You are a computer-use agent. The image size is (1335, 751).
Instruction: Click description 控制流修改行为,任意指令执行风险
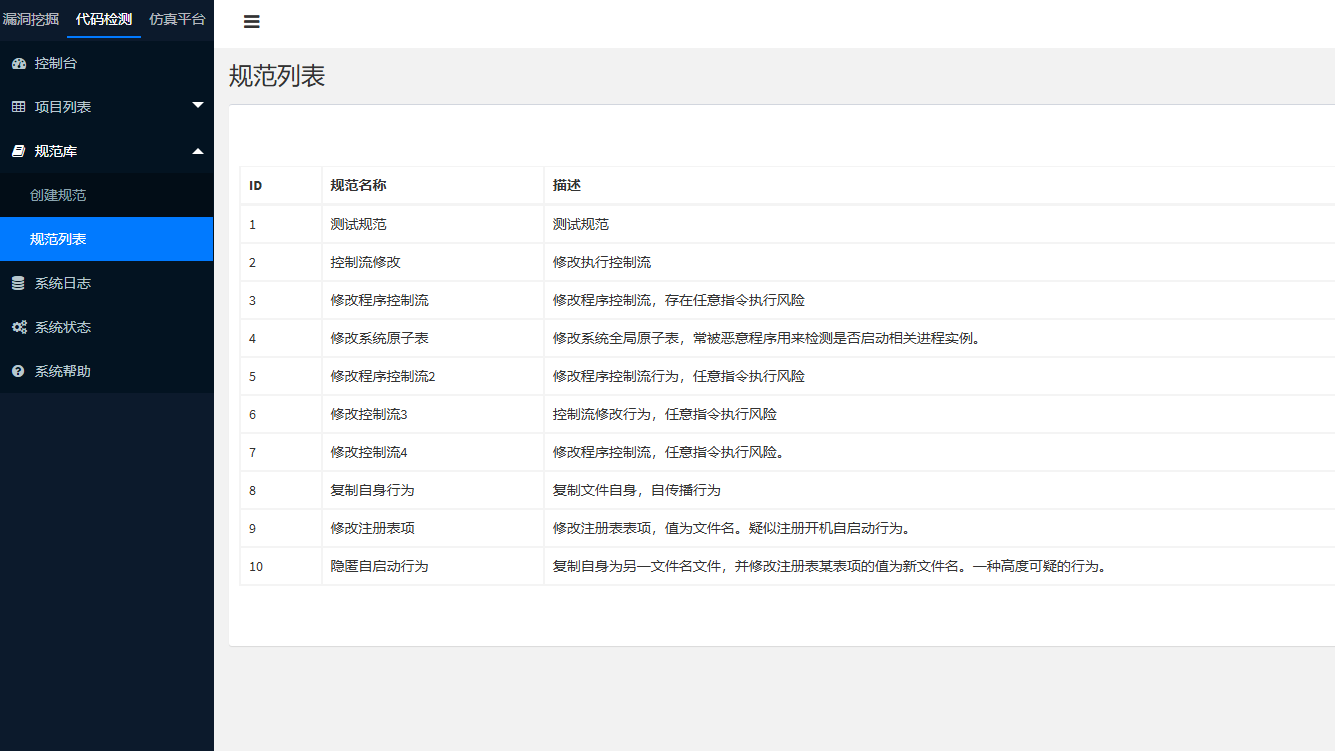pyautogui.click(x=665, y=414)
